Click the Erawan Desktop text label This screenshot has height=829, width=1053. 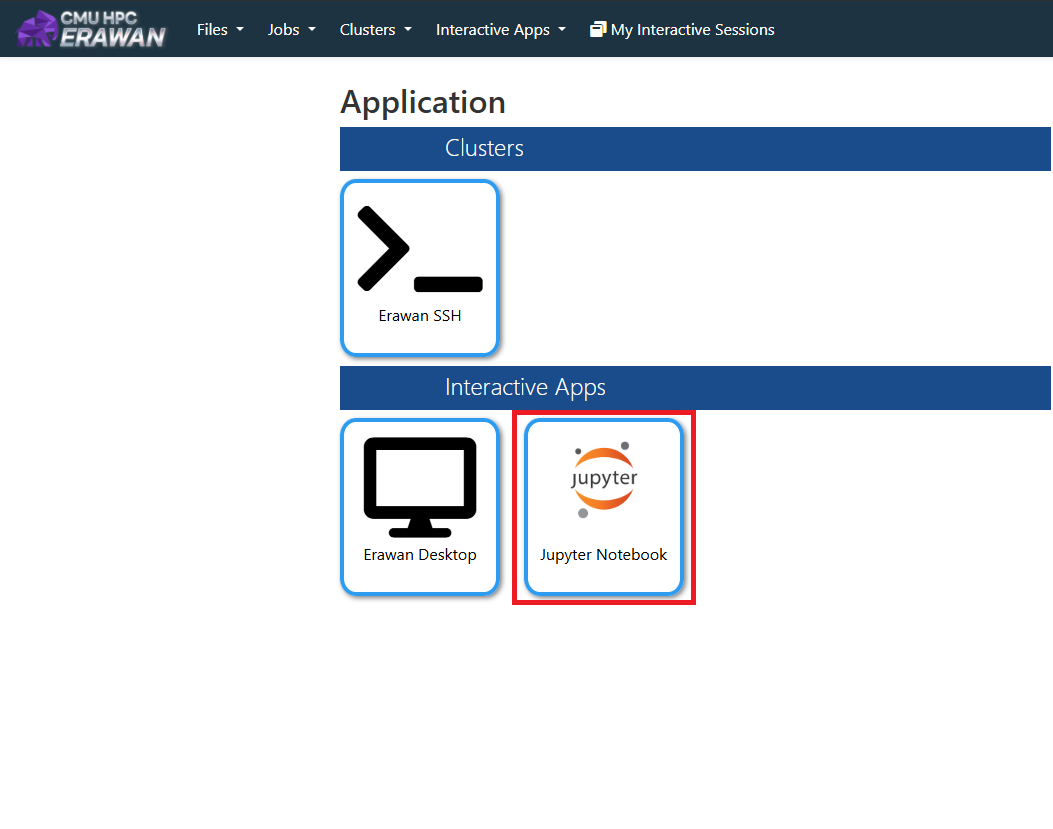point(419,555)
